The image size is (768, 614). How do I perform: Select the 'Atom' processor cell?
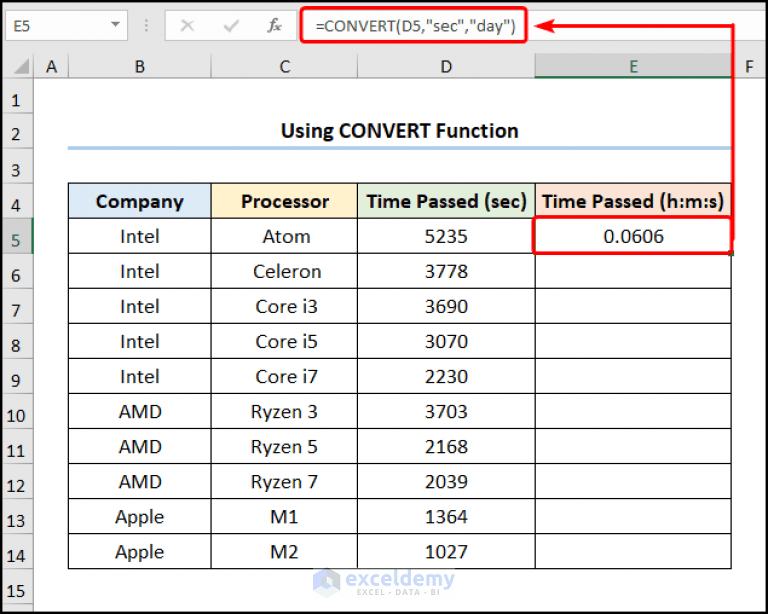click(285, 236)
